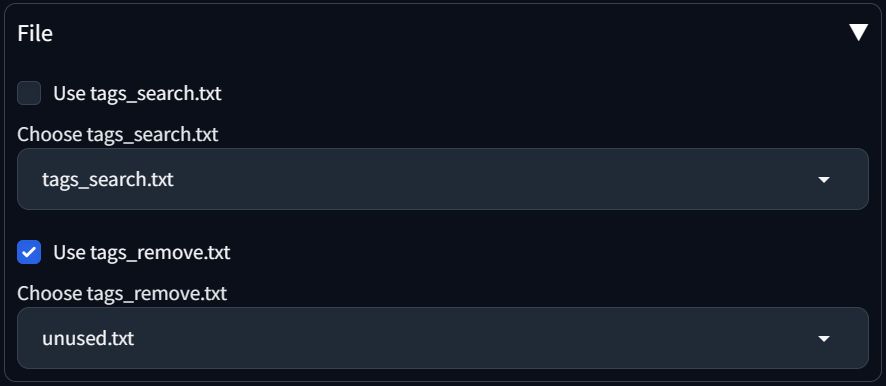Enable the Use tags_search.txt checkbox

click(x=29, y=93)
